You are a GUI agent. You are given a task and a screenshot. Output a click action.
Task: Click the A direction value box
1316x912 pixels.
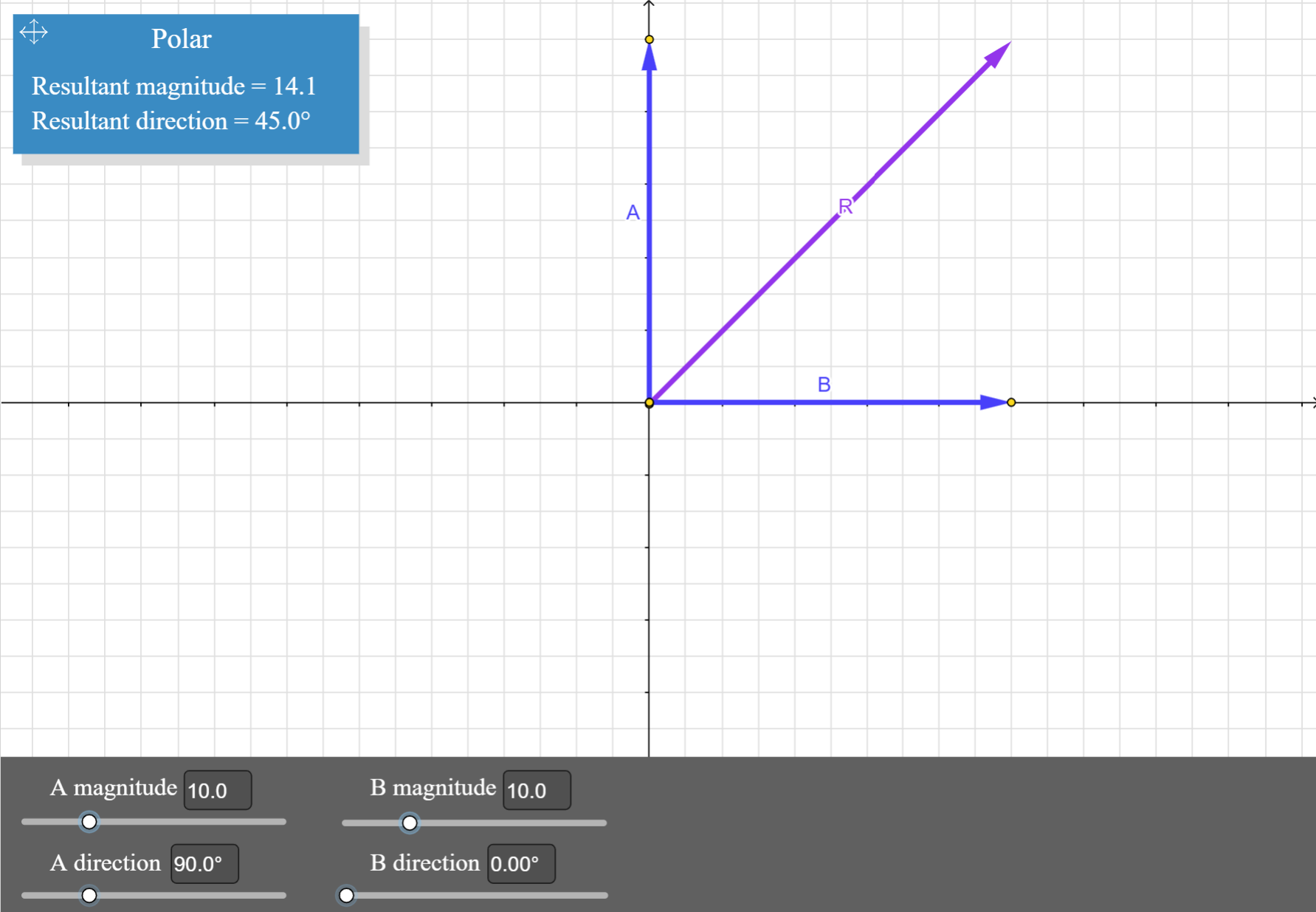coord(204,863)
